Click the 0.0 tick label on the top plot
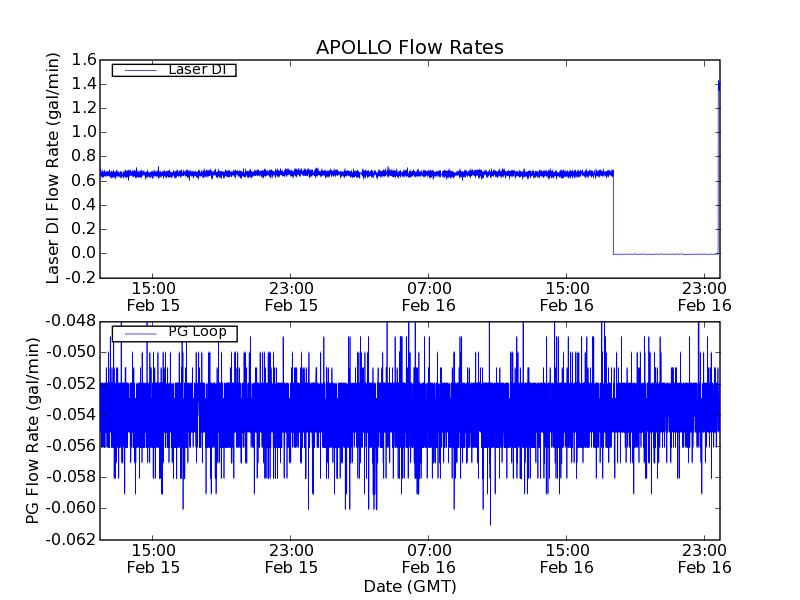The image size is (800, 600). 83,253
